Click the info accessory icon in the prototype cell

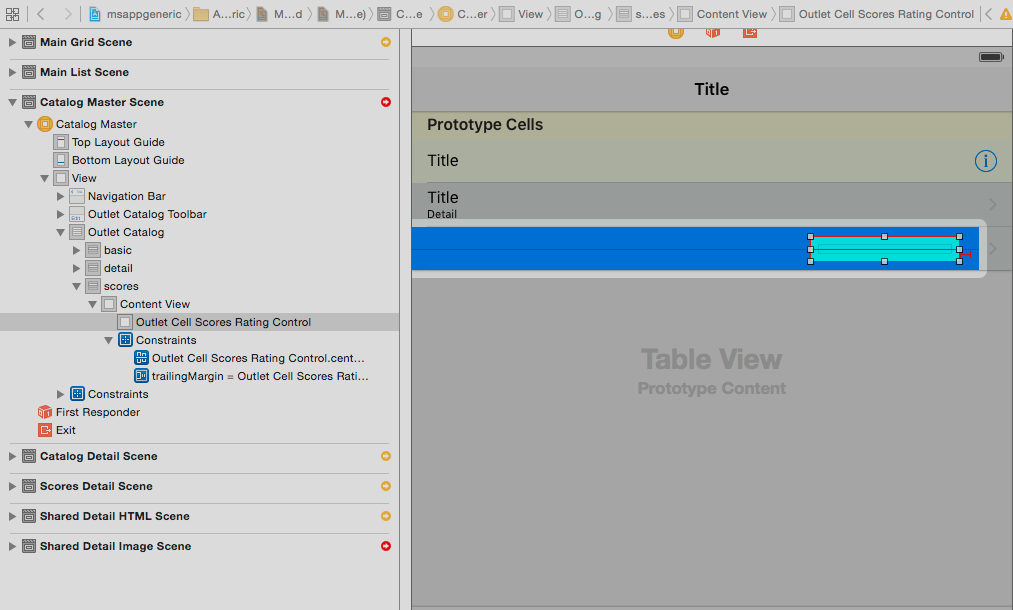tap(985, 161)
